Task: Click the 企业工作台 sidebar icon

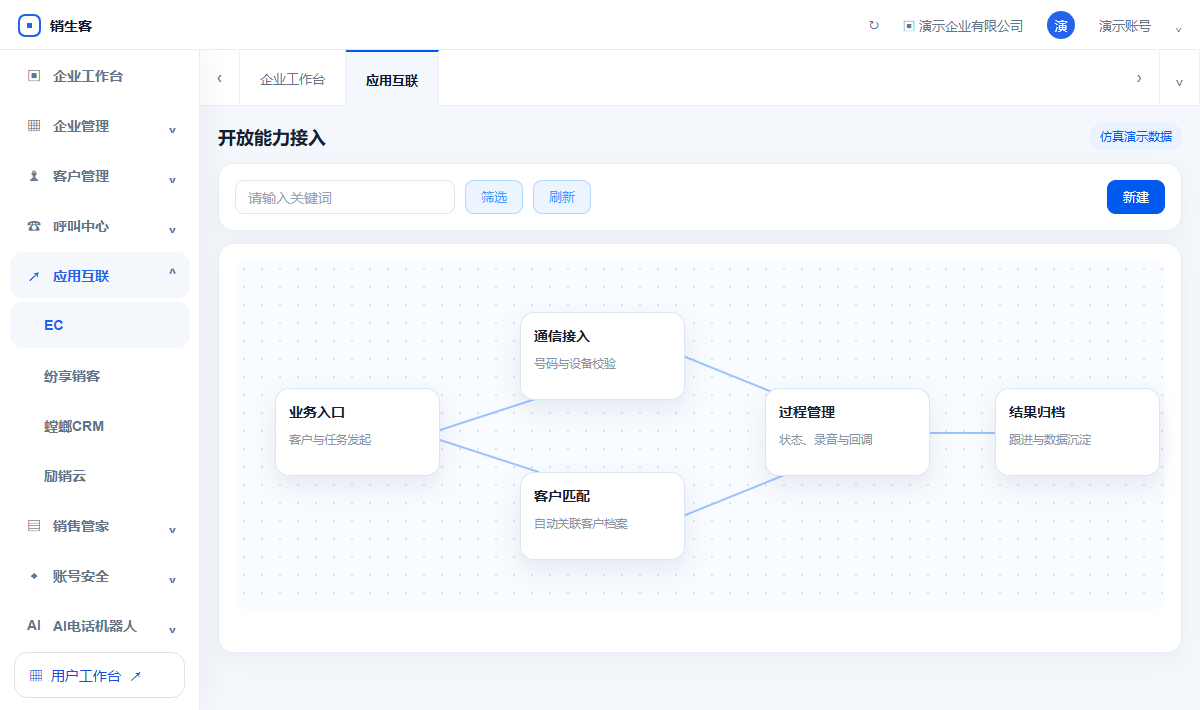Action: point(34,76)
